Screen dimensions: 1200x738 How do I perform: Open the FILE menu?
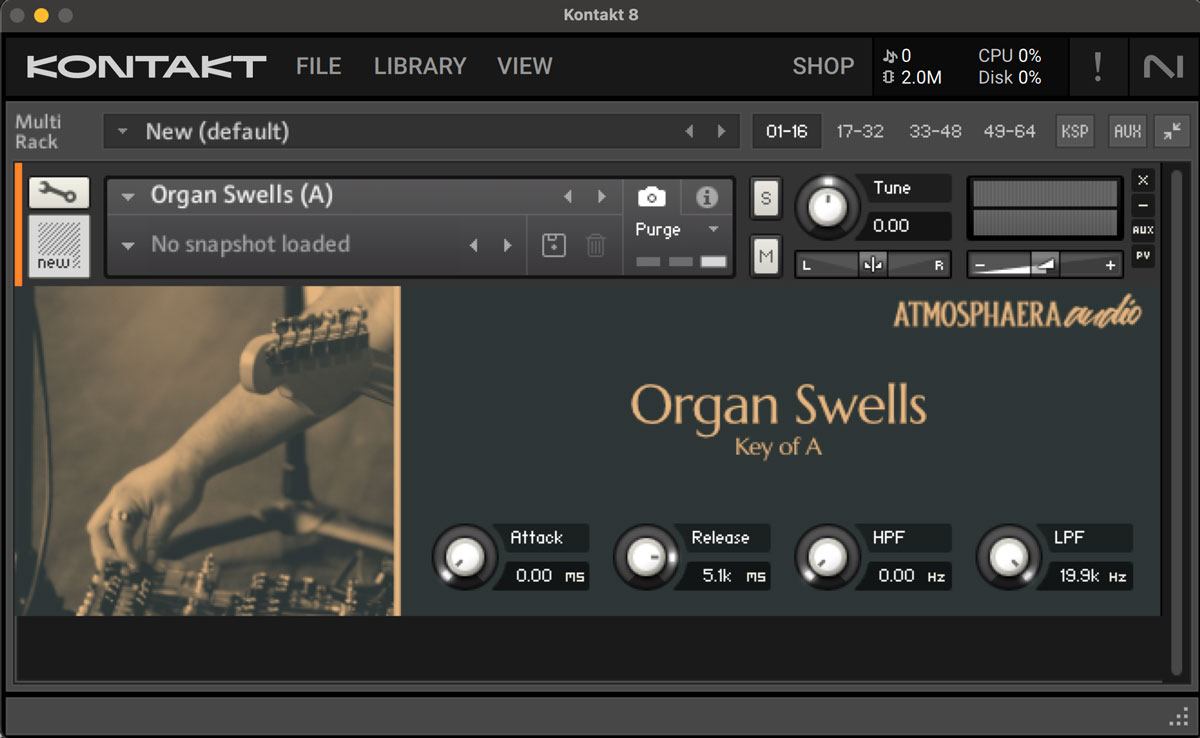coord(318,66)
